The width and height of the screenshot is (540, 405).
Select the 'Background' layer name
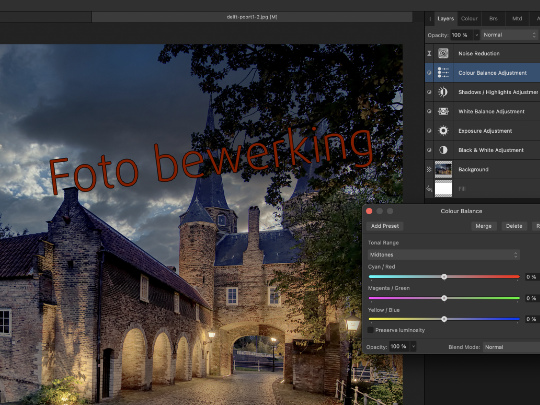pyautogui.click(x=473, y=169)
